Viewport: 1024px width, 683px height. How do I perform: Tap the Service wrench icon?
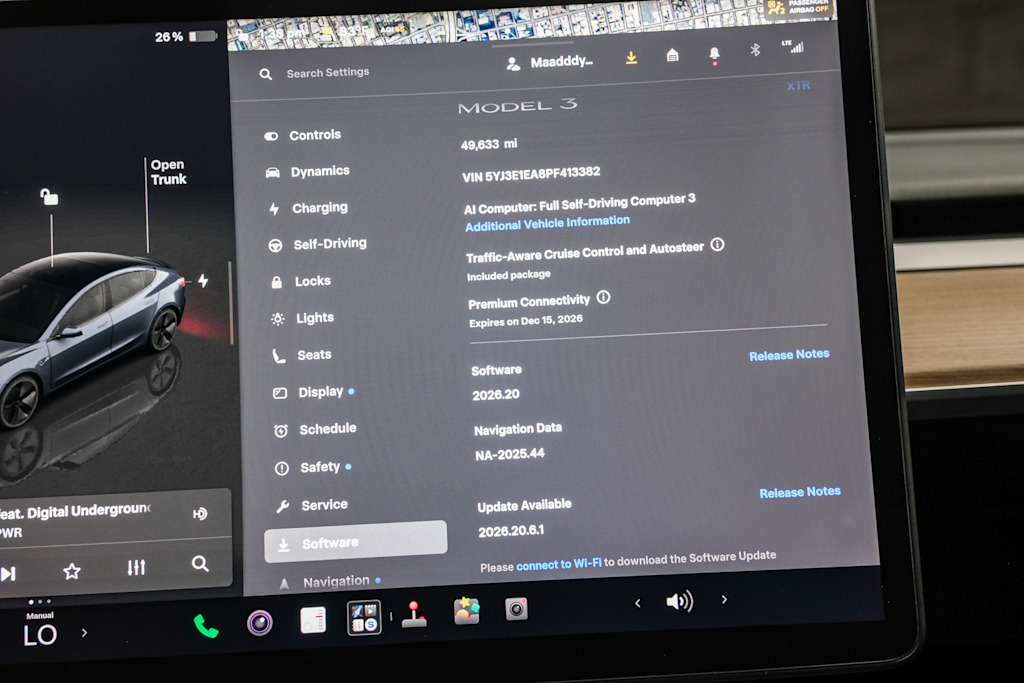pyautogui.click(x=283, y=506)
